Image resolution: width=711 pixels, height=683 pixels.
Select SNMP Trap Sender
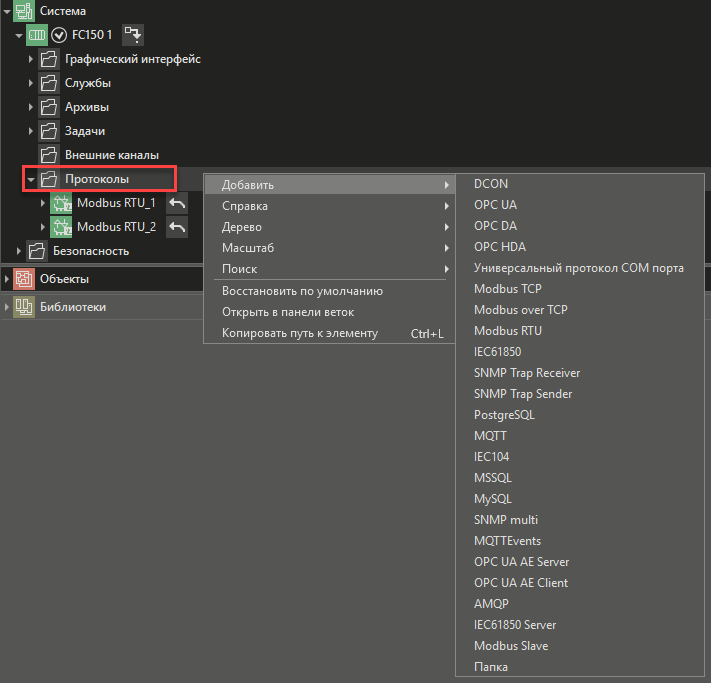(580, 394)
